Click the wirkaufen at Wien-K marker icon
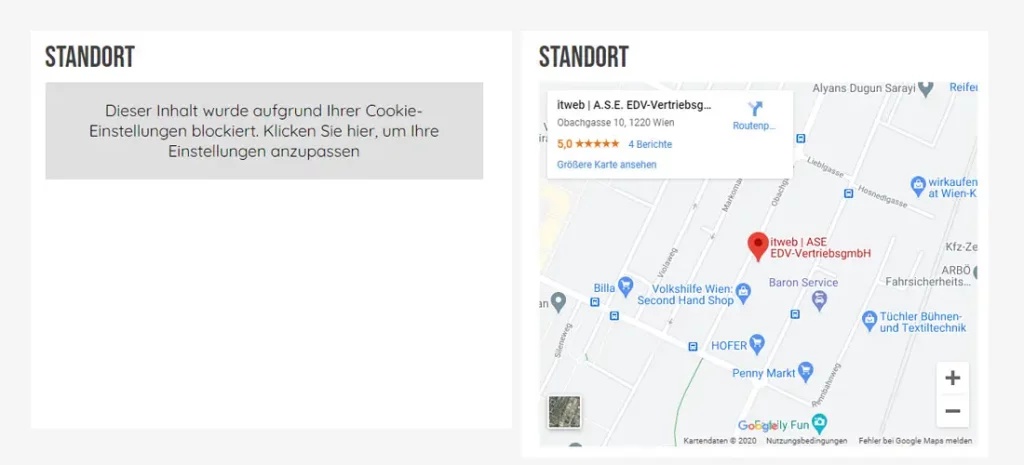This screenshot has height=465, width=1024. coord(918,185)
